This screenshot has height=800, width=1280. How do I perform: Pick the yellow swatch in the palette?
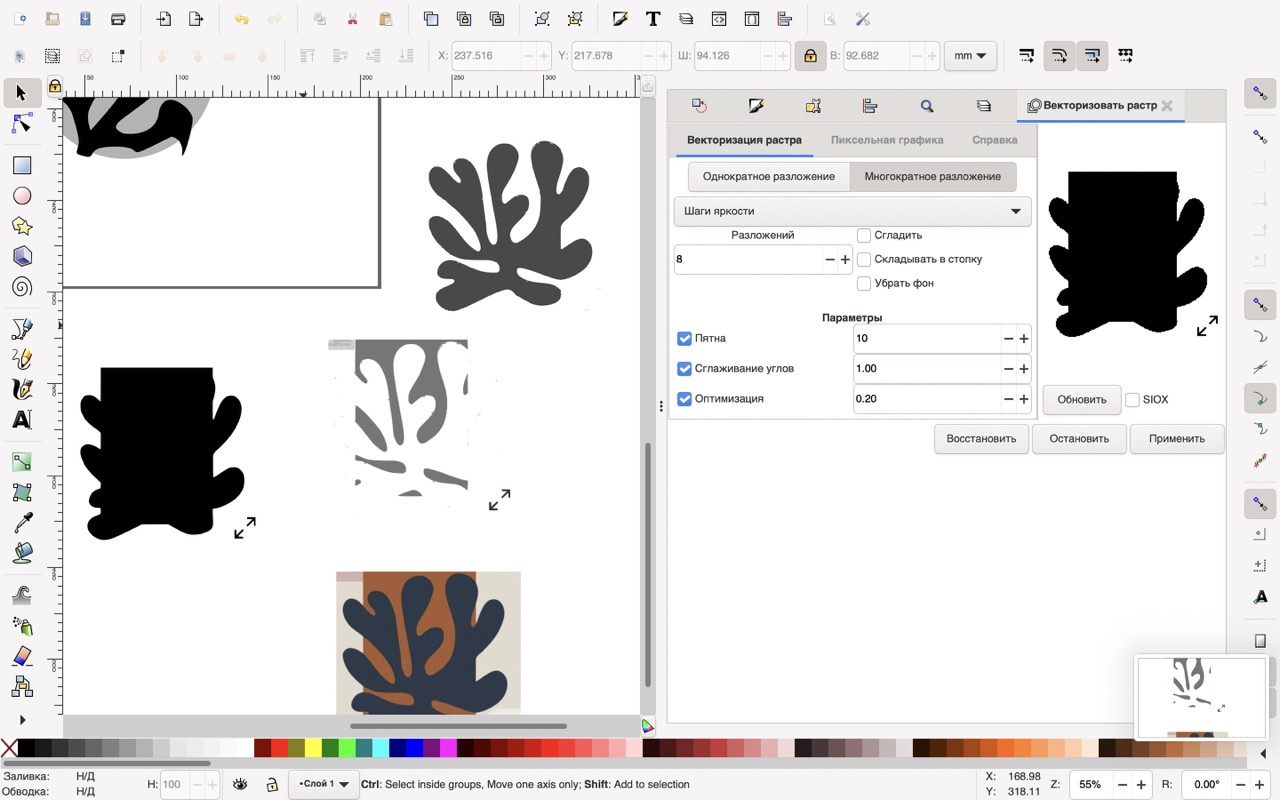click(313, 748)
